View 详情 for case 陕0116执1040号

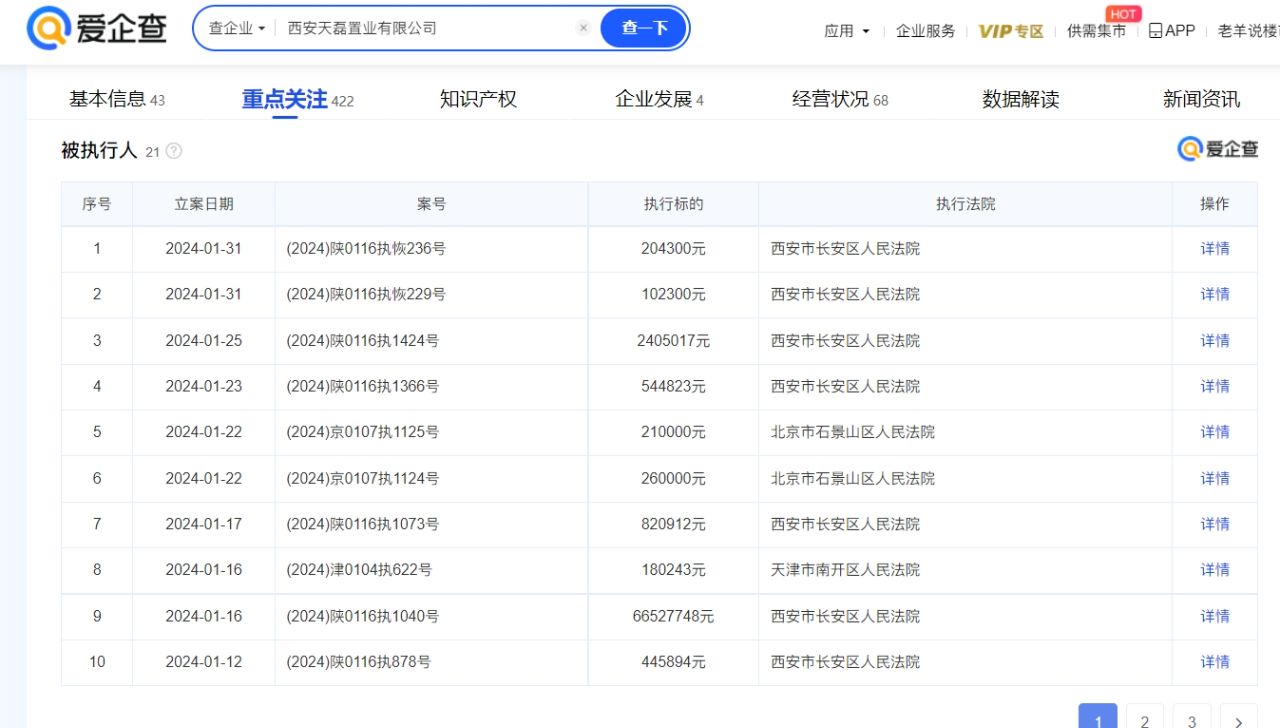pos(1215,617)
